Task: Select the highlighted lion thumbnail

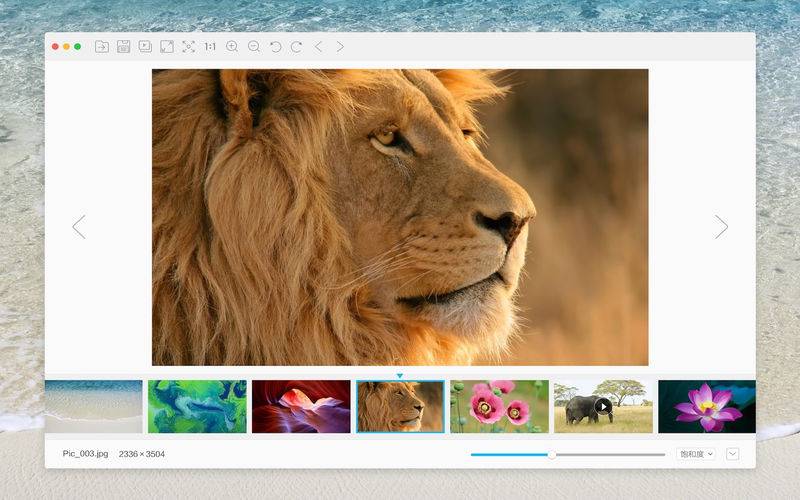Action: point(401,407)
